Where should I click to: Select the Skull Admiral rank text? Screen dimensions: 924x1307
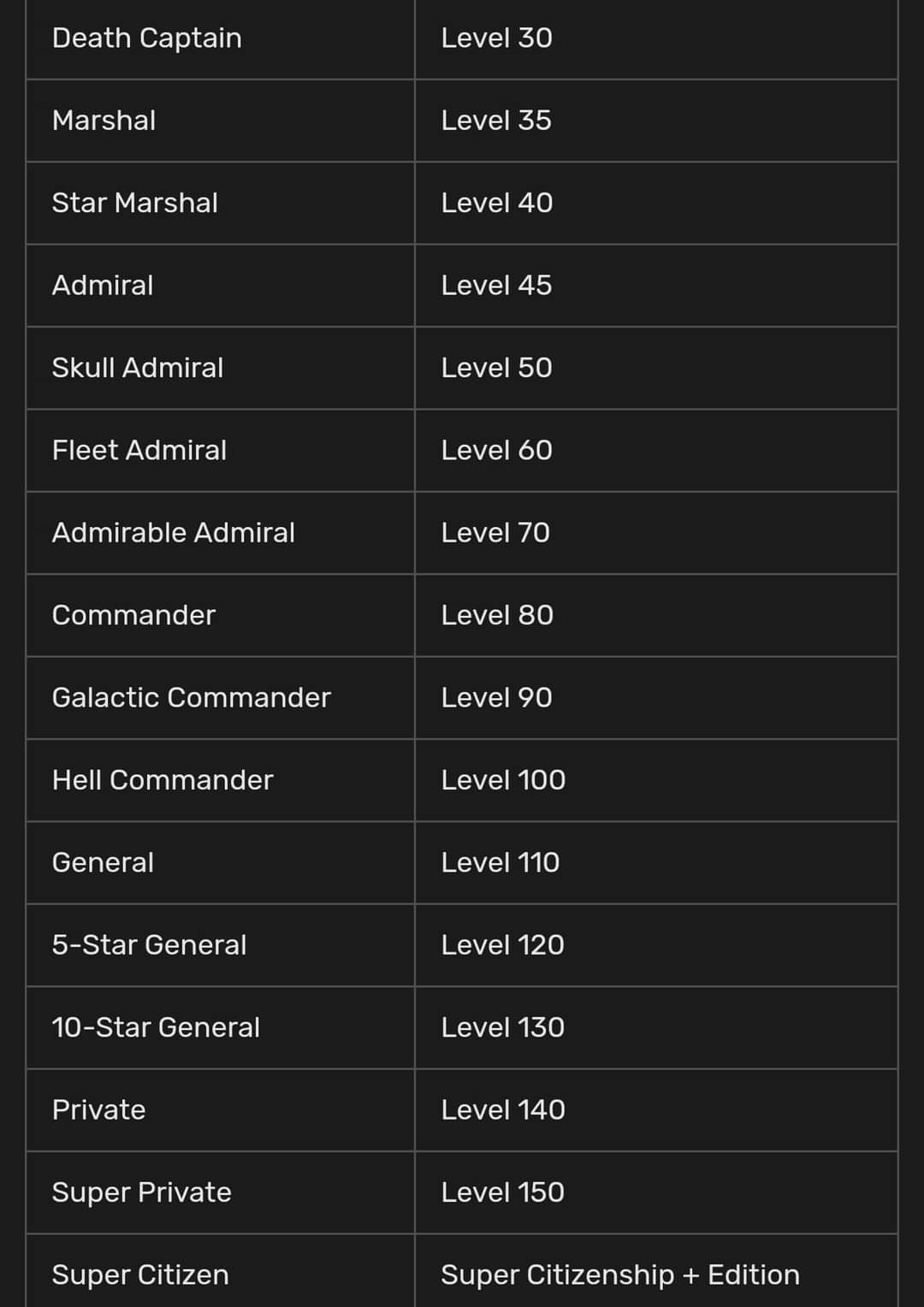[137, 368]
